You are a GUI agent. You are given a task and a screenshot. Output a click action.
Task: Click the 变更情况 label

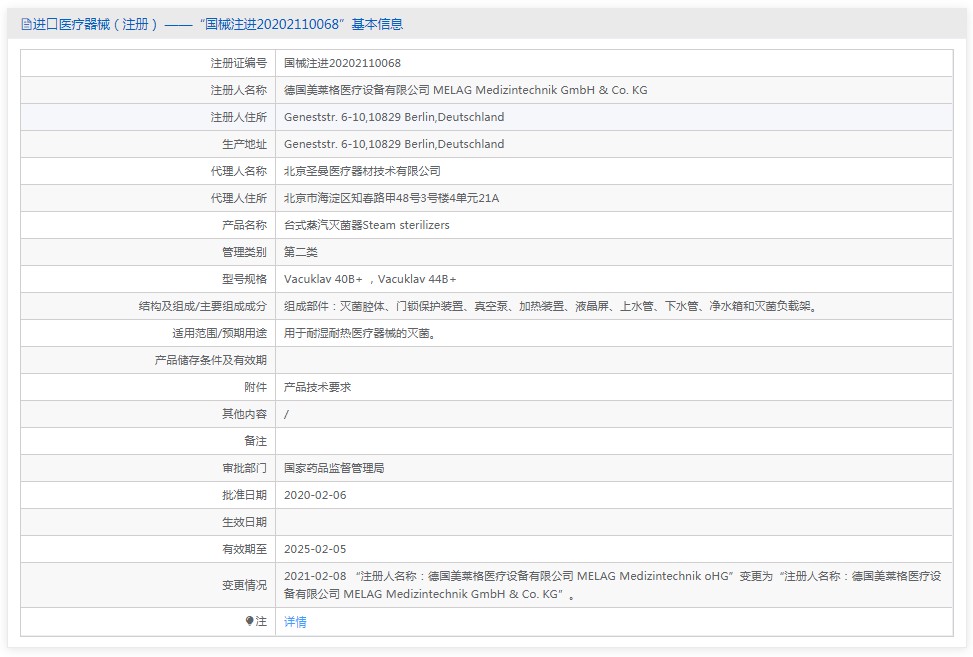(x=244, y=585)
